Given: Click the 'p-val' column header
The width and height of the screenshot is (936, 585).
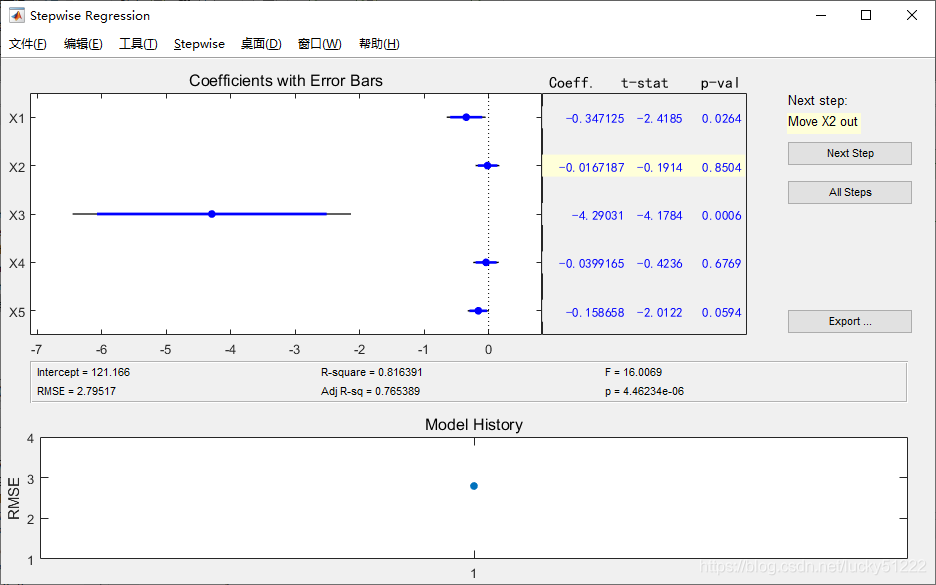Looking at the screenshot, I should [721, 83].
